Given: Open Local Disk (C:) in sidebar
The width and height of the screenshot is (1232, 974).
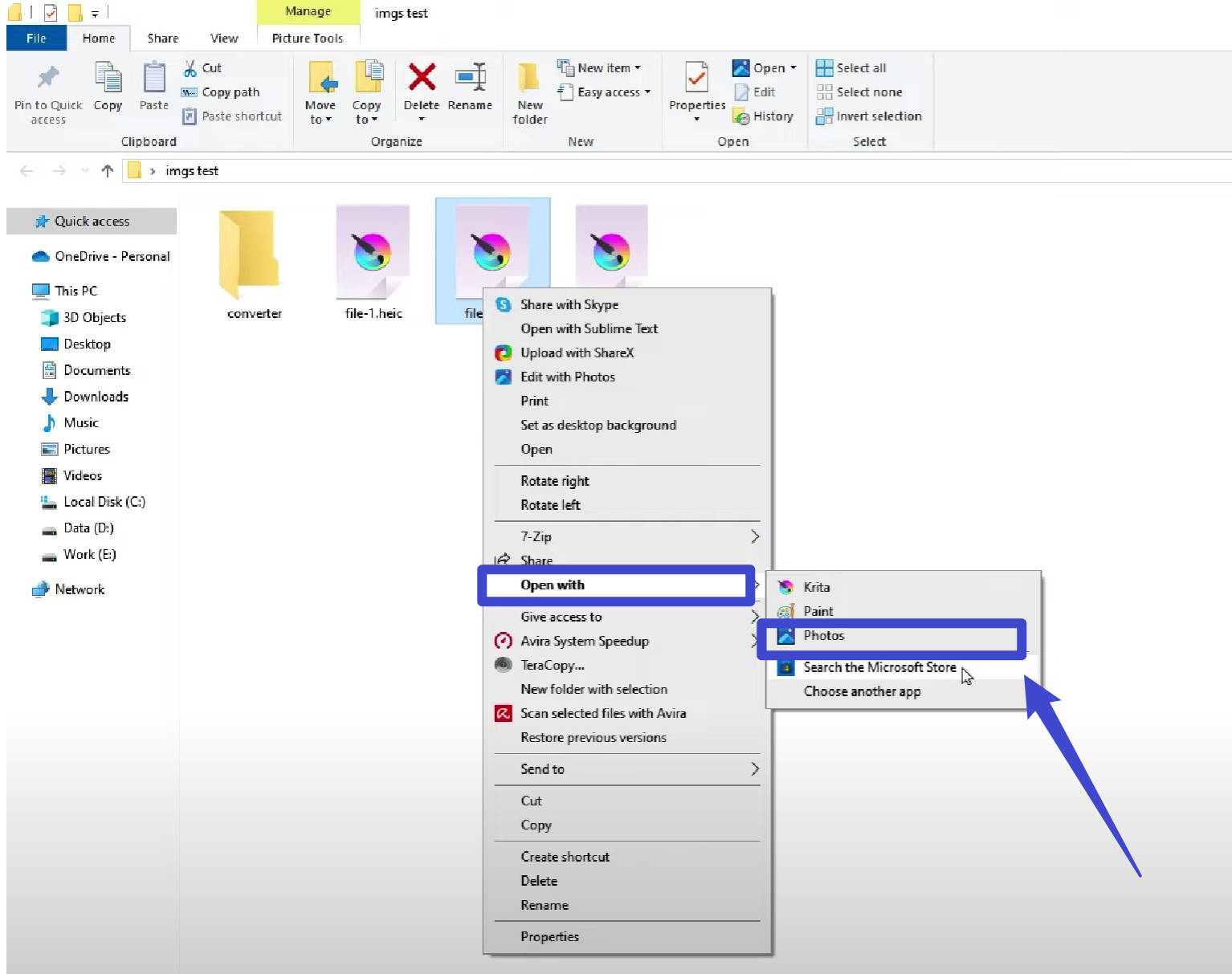Looking at the screenshot, I should tap(92, 502).
